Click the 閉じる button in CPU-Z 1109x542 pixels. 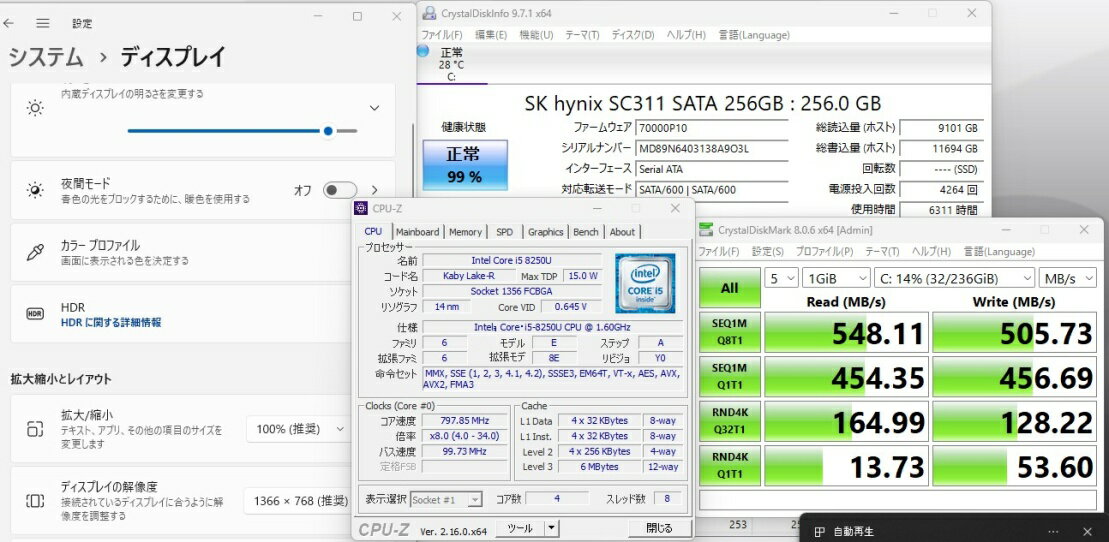(x=659, y=528)
